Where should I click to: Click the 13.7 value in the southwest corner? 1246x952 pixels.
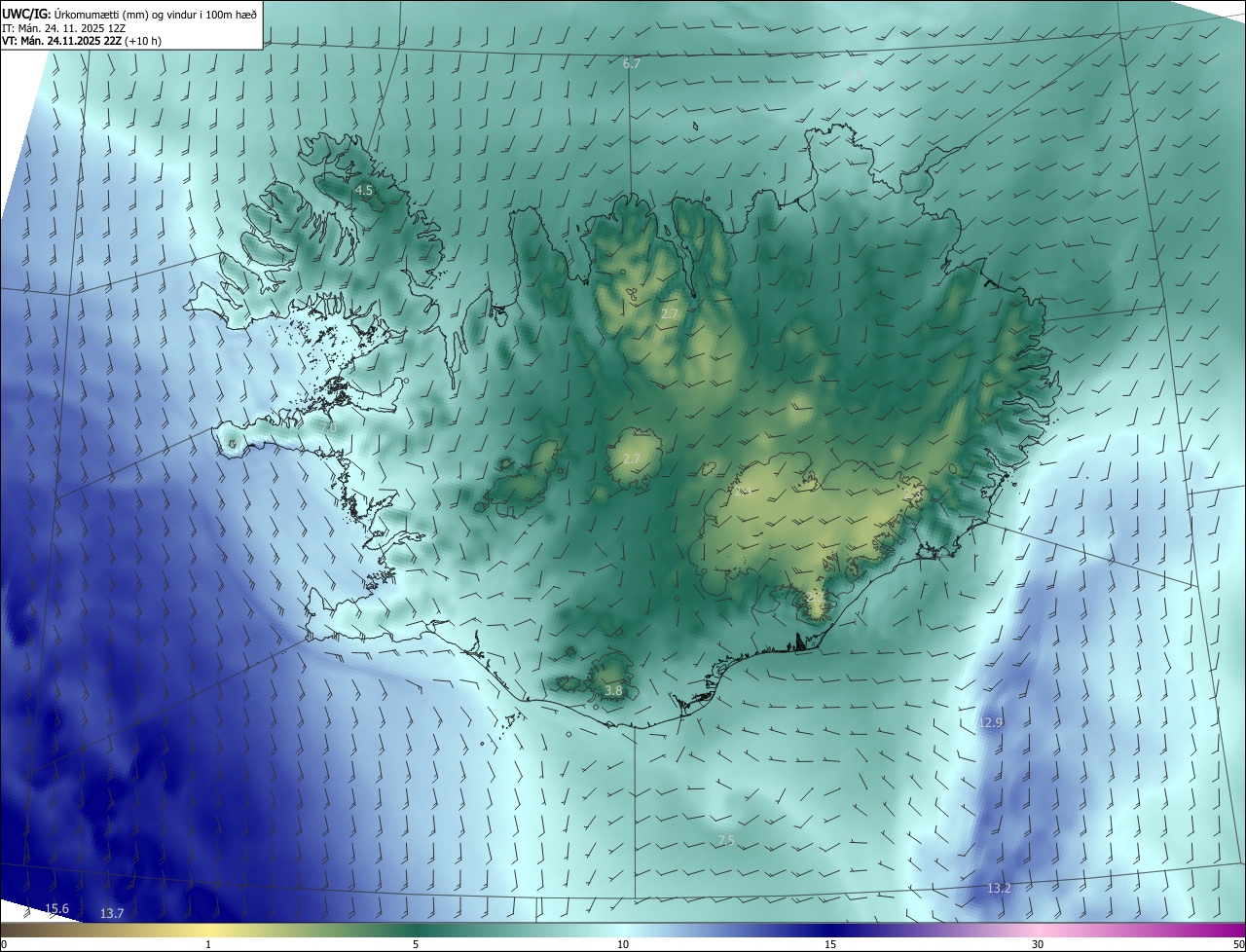click(x=112, y=913)
